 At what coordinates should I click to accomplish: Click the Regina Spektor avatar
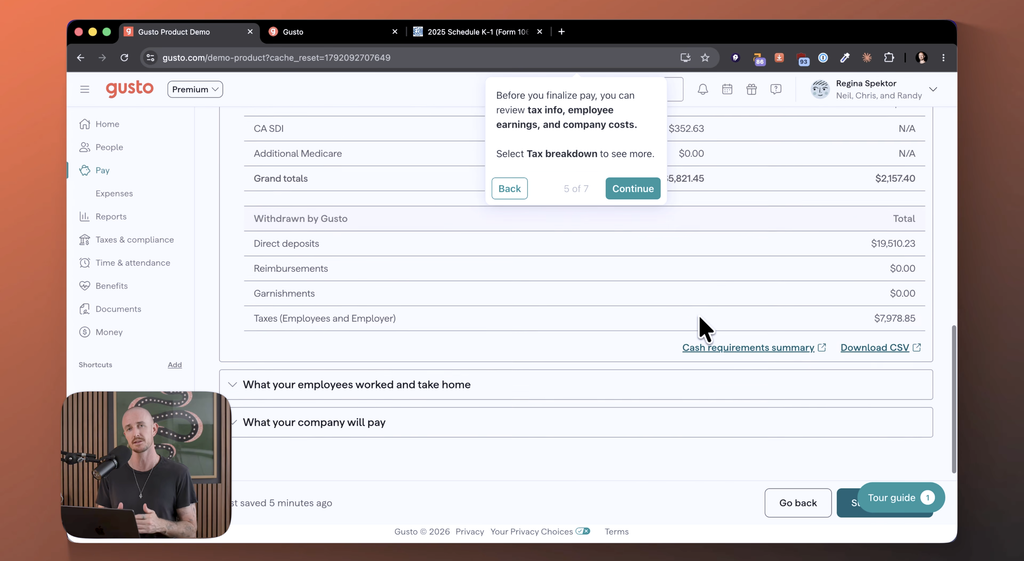[820, 89]
